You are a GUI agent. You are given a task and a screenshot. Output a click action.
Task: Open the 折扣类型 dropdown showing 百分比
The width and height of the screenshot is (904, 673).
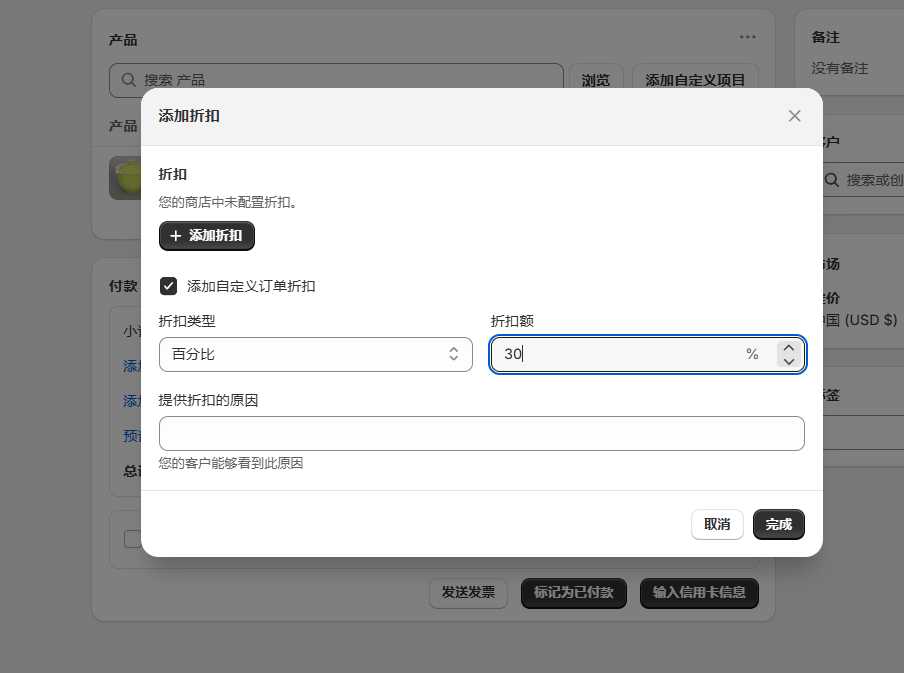click(316, 354)
